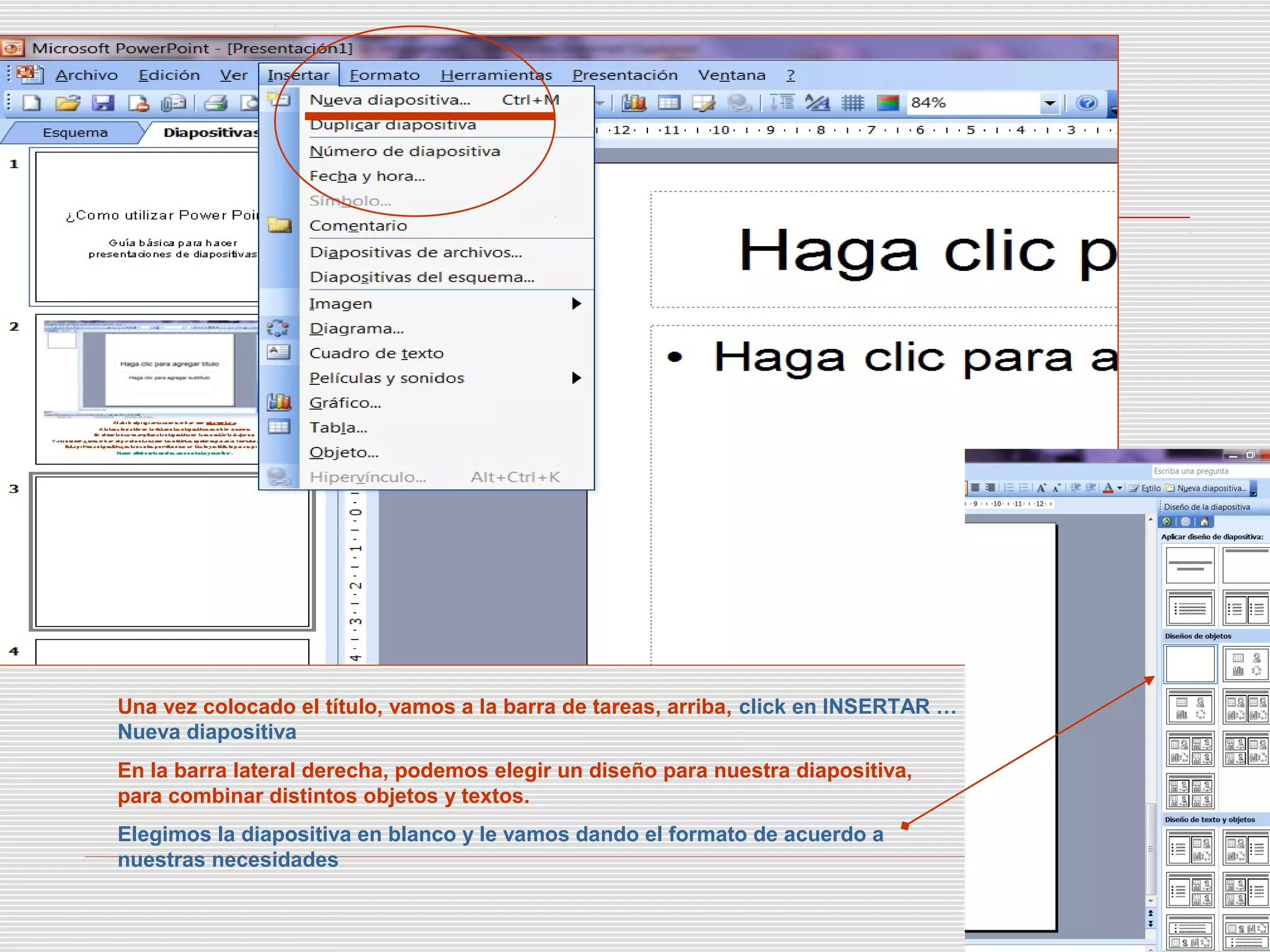The image size is (1270, 952).
Task: Click the Open folder toolbar icon
Action: tap(68, 103)
